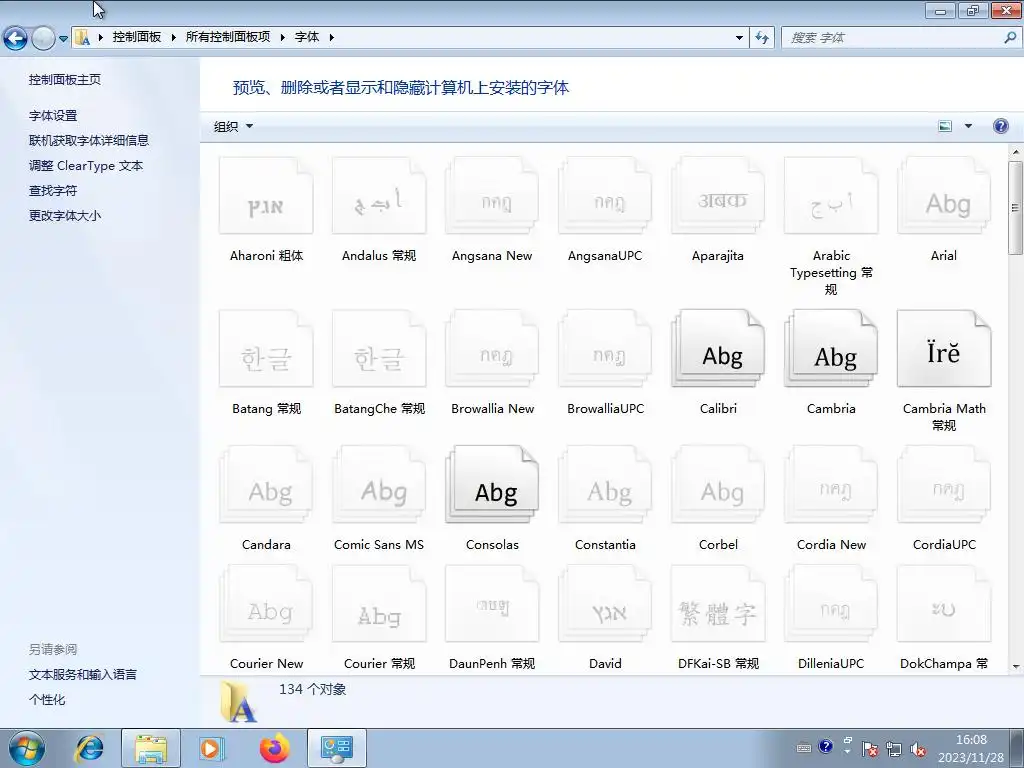Select the Corbel font icon

(x=718, y=485)
